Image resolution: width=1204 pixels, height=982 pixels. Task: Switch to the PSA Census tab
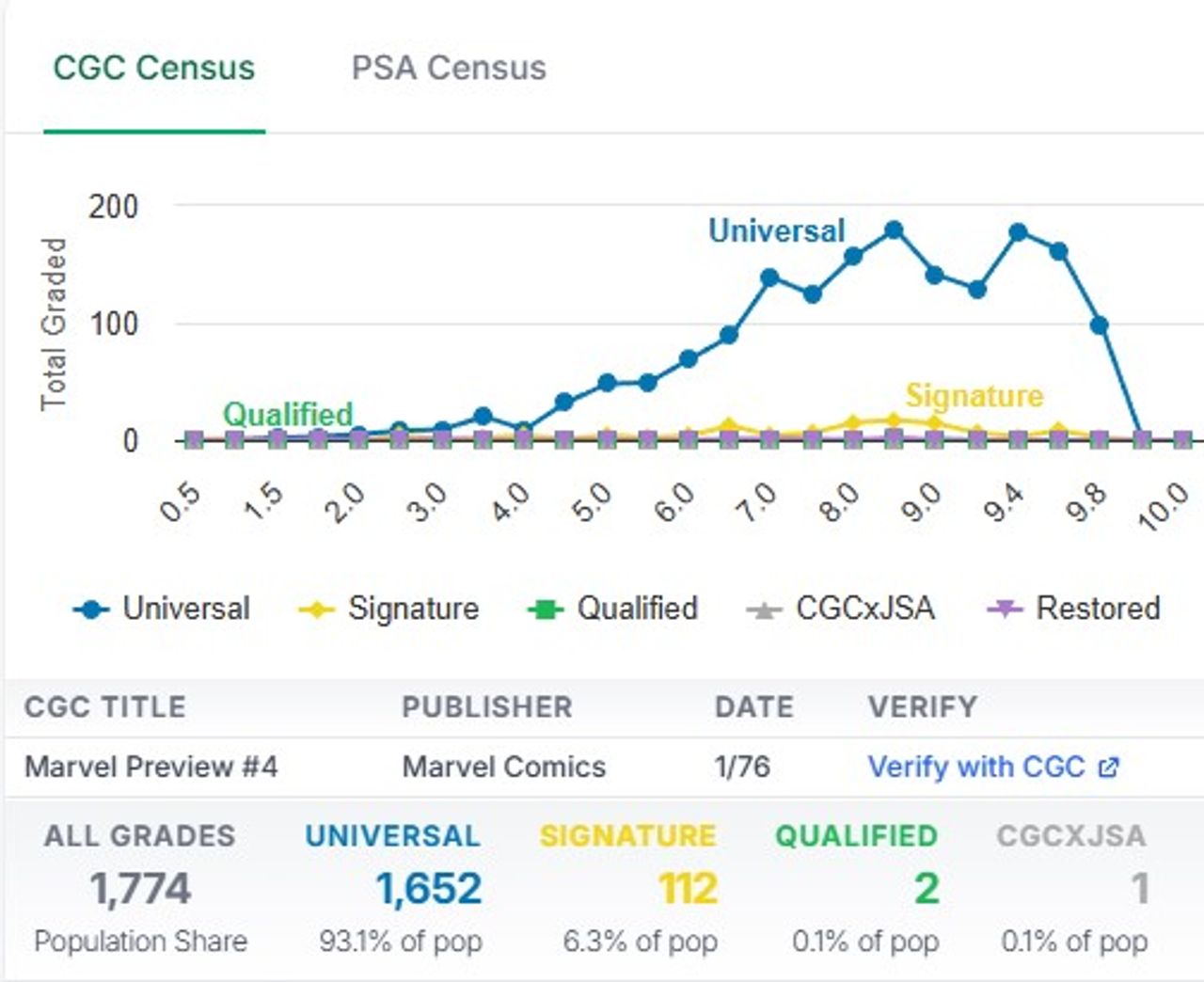coord(448,68)
